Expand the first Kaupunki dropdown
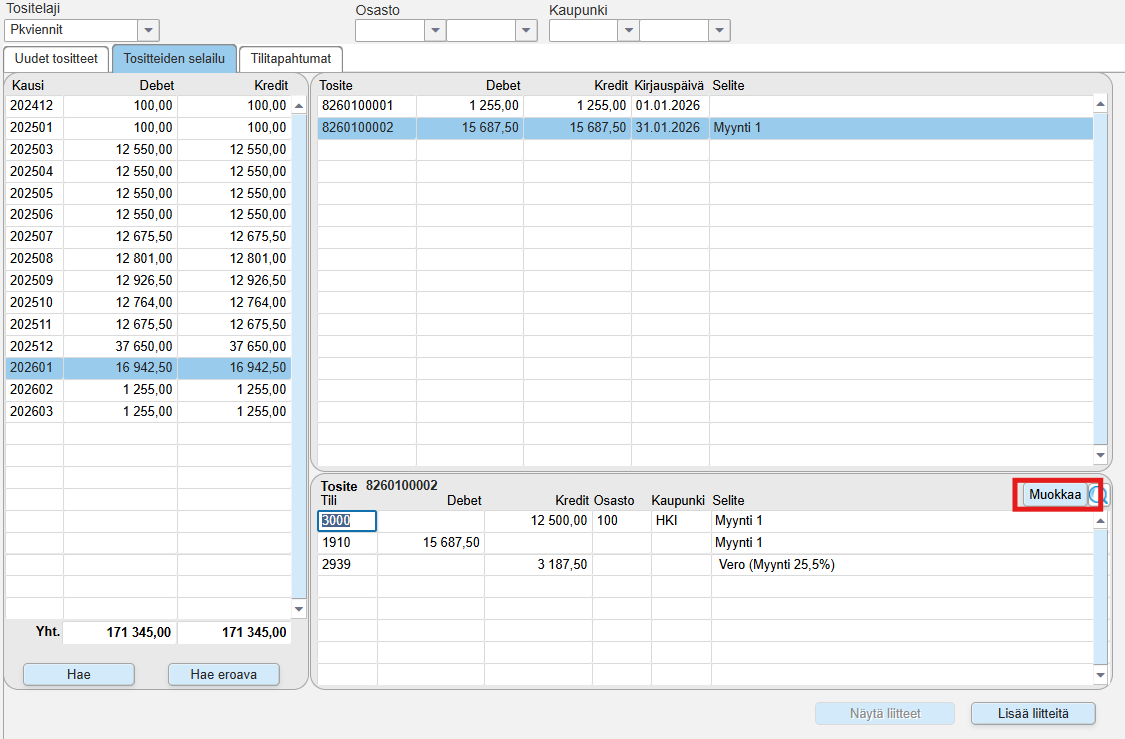This screenshot has height=739, width=1125. click(x=629, y=30)
